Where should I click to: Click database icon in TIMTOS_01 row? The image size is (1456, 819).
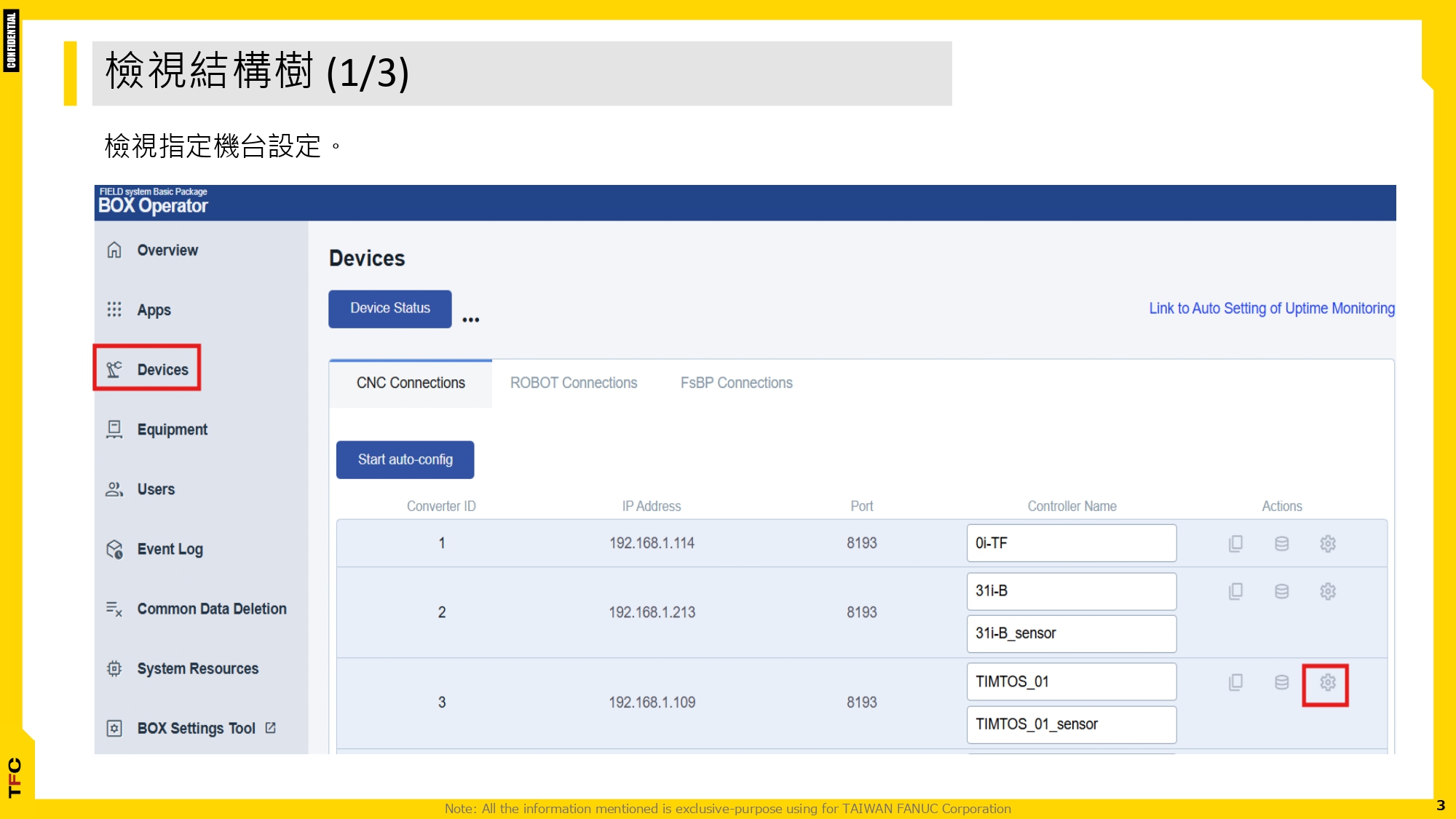1282,682
